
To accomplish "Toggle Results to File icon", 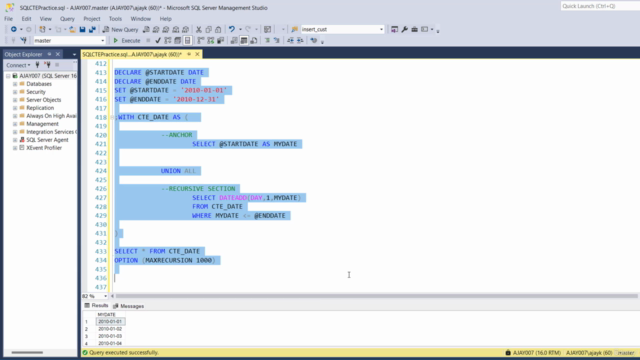I will [253, 40].
